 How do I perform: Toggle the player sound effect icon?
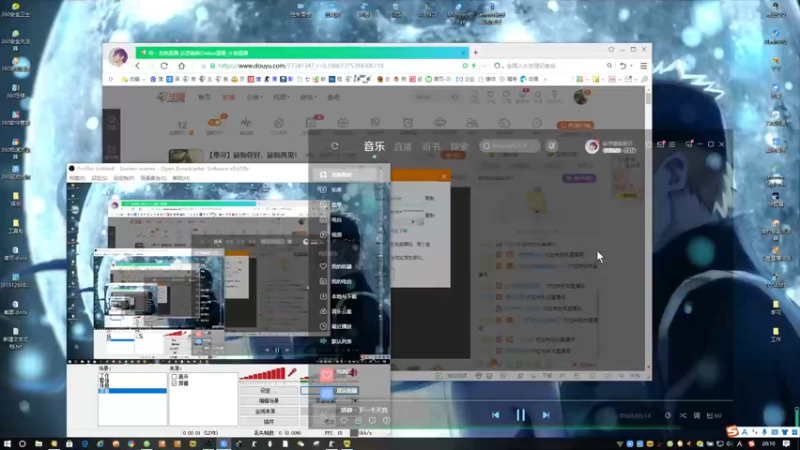point(668,416)
